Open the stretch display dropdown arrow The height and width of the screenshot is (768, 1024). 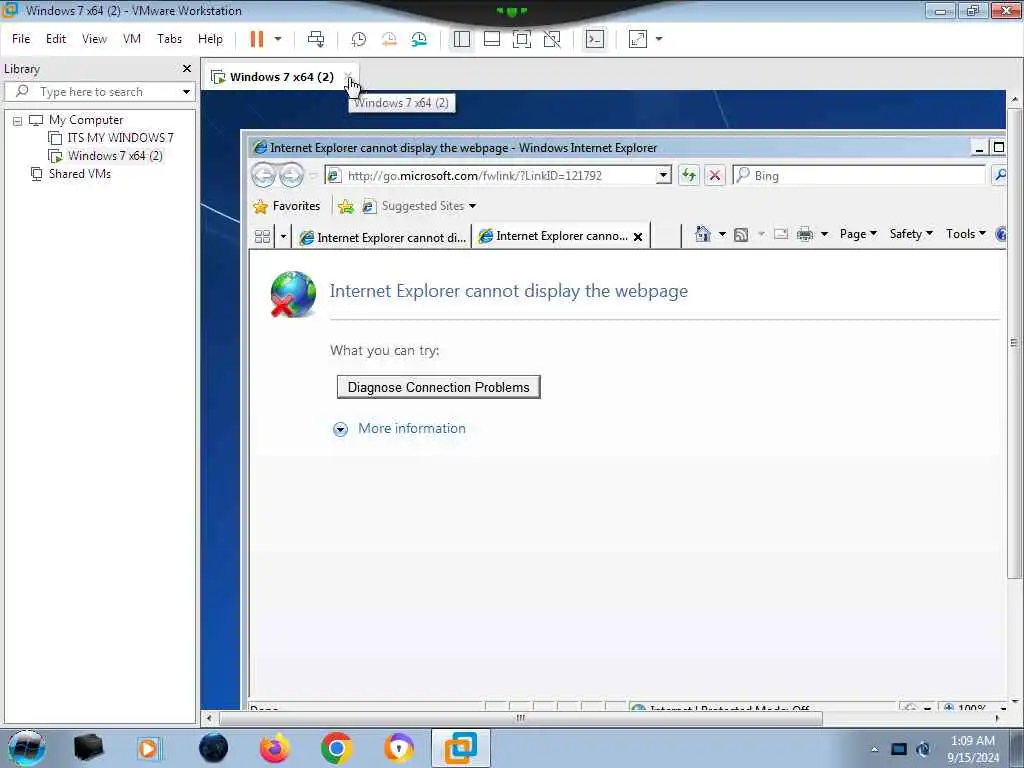(x=659, y=39)
